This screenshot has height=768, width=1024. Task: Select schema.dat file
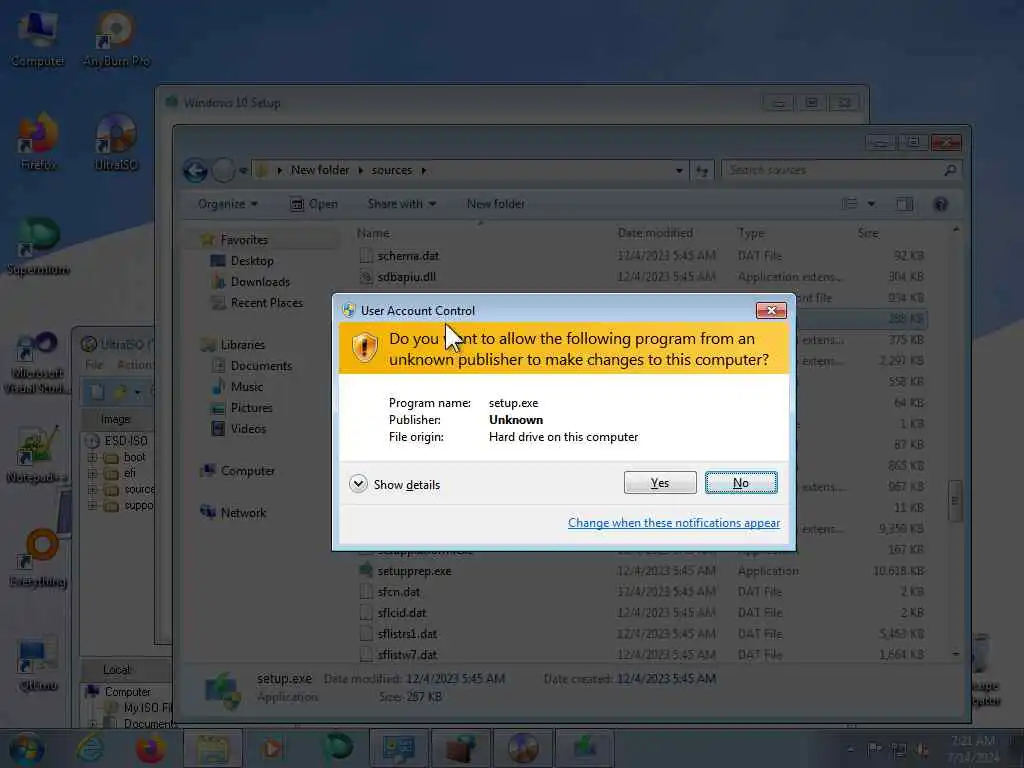click(x=408, y=255)
